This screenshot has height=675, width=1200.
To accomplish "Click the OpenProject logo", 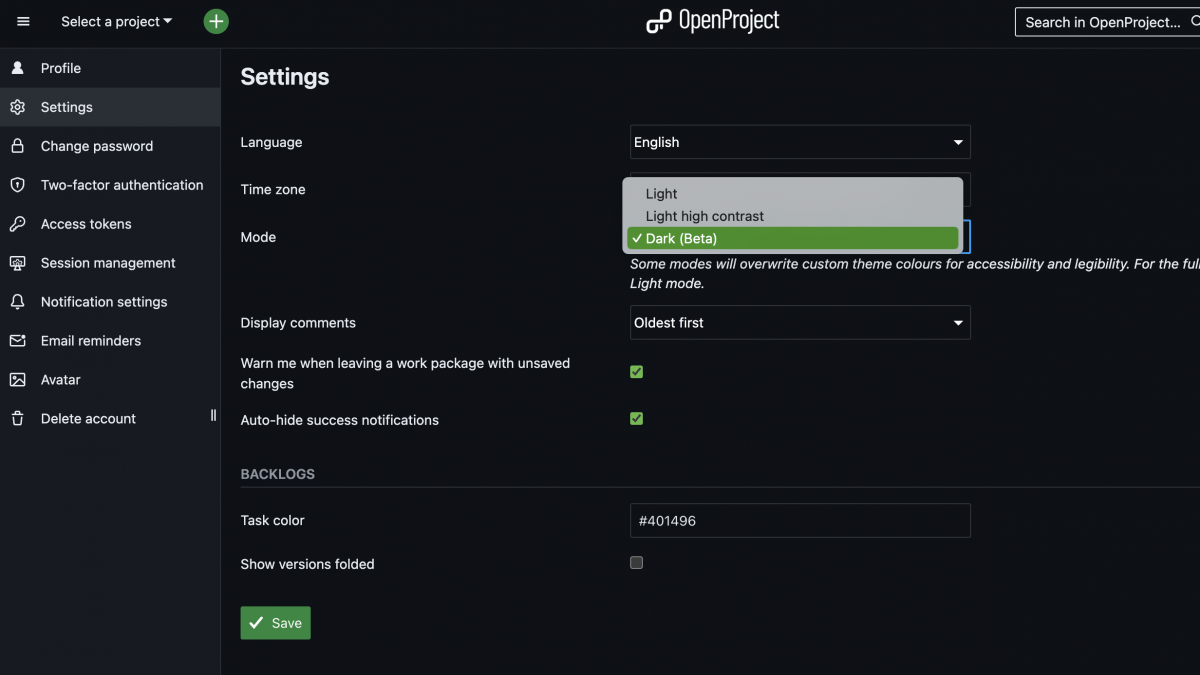I will [x=713, y=21].
